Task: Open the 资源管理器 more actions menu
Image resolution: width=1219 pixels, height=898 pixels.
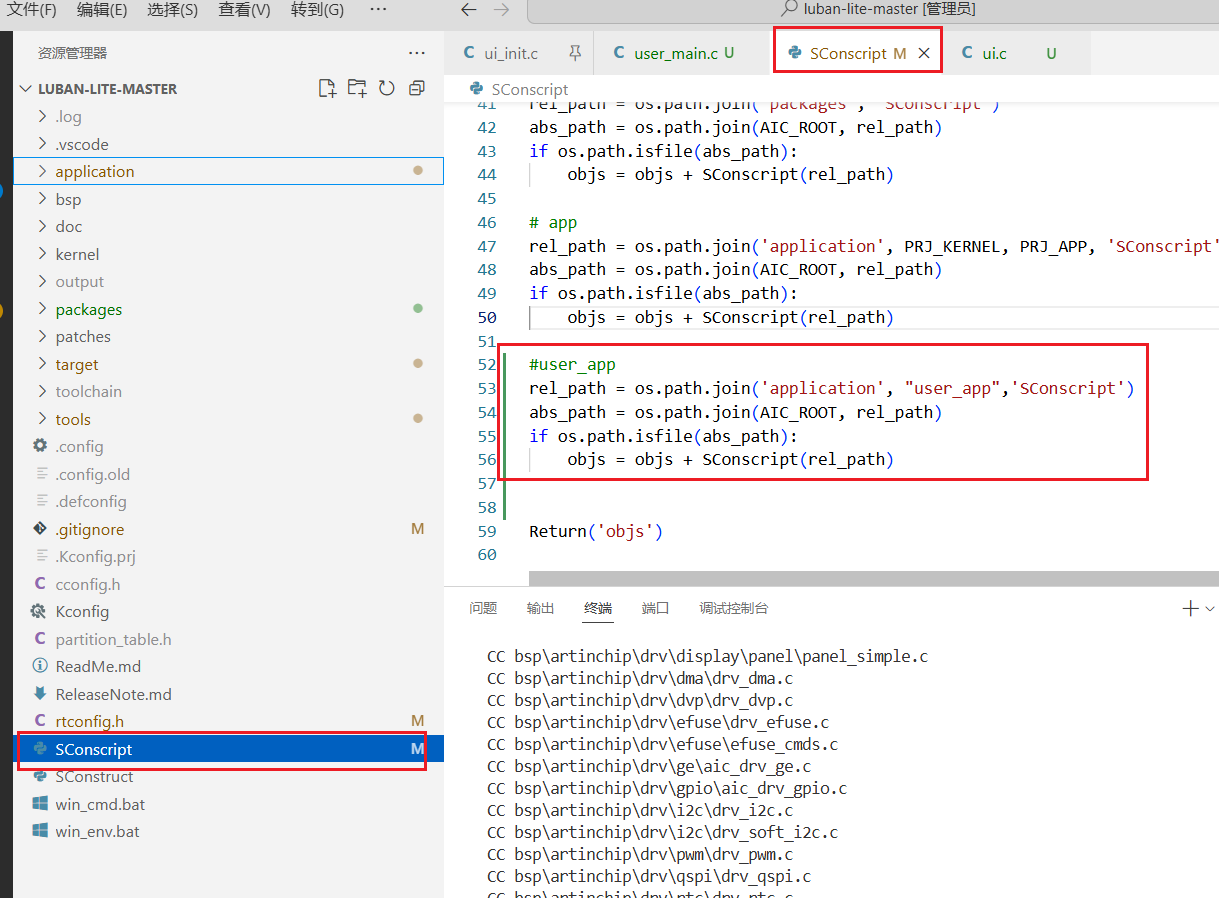Action: coord(417,53)
